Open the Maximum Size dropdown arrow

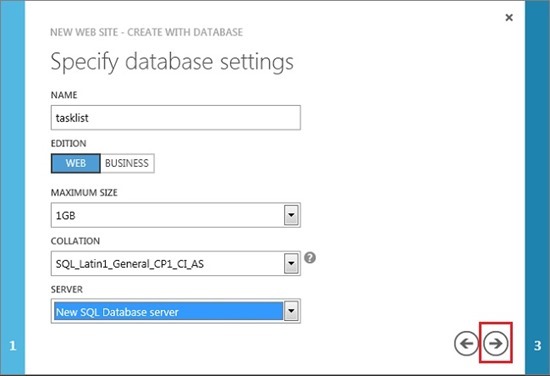tap(291, 215)
